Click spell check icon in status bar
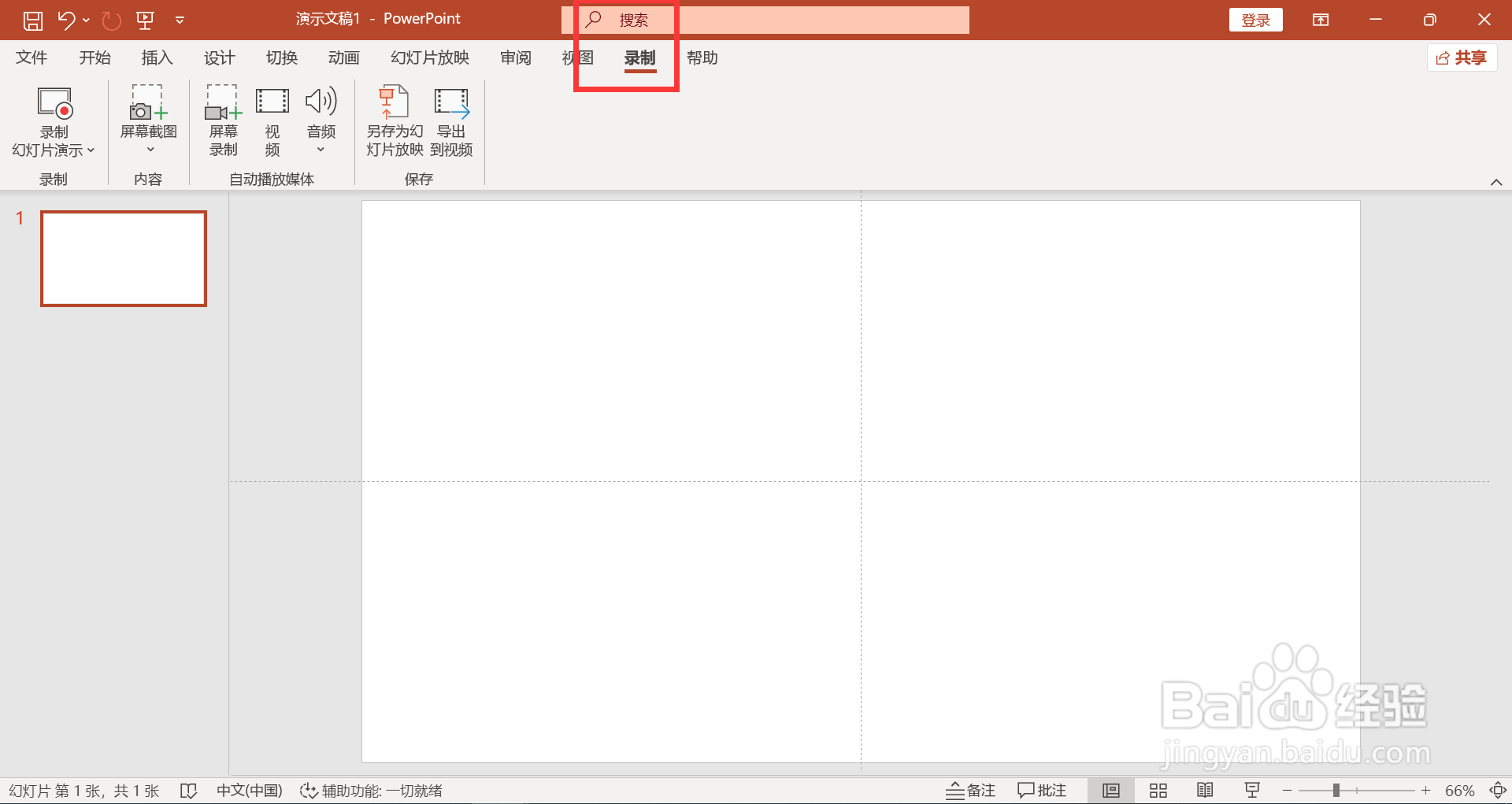Image resolution: width=1512 pixels, height=804 pixels. 188,791
